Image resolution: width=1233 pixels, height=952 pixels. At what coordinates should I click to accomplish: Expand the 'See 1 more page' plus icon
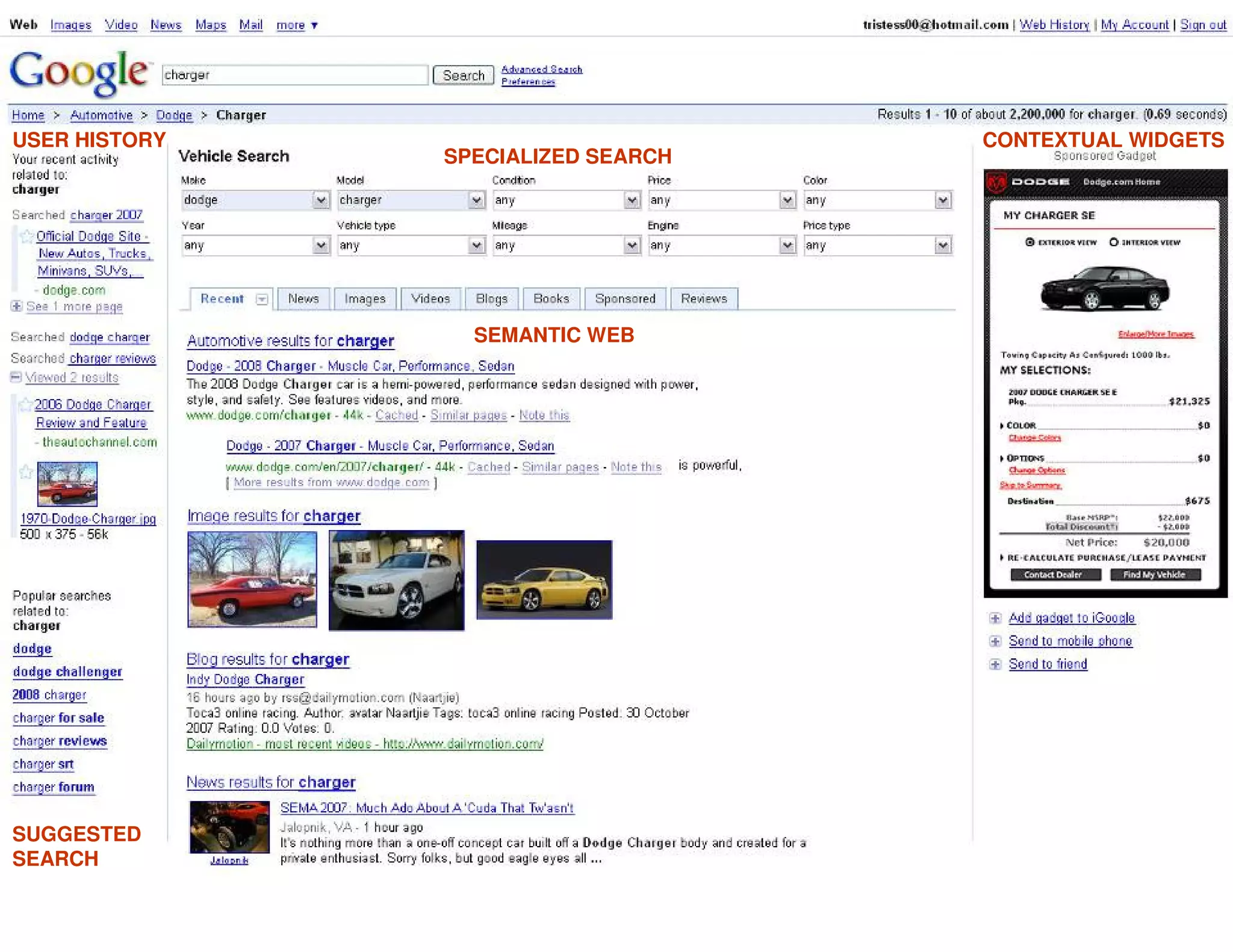point(16,306)
